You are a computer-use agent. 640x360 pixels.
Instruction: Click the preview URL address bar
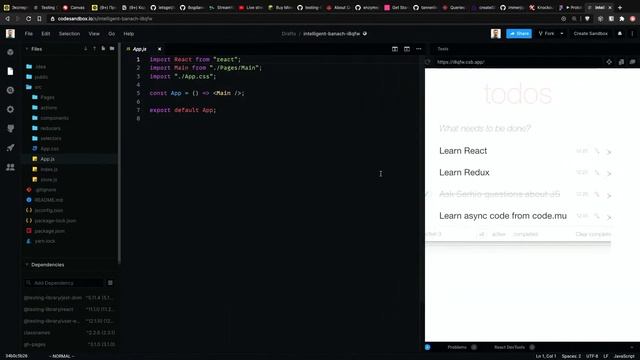point(518,62)
